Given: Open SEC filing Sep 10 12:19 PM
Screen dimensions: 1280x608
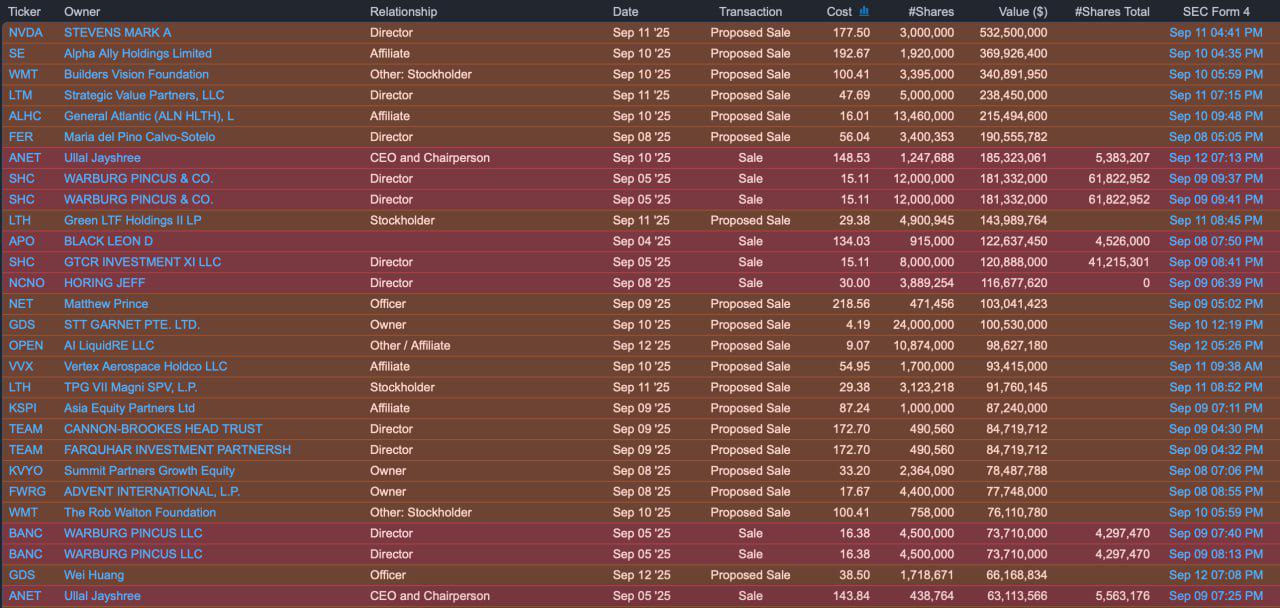Looking at the screenshot, I should tap(1216, 325).
